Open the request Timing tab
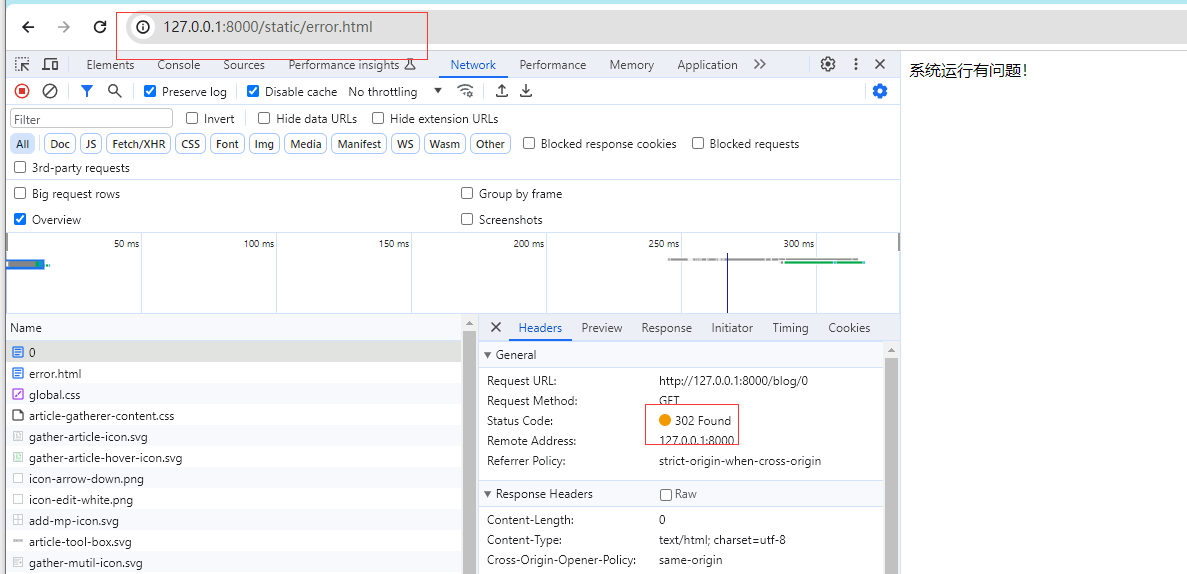This screenshot has width=1187, height=574. click(x=790, y=328)
